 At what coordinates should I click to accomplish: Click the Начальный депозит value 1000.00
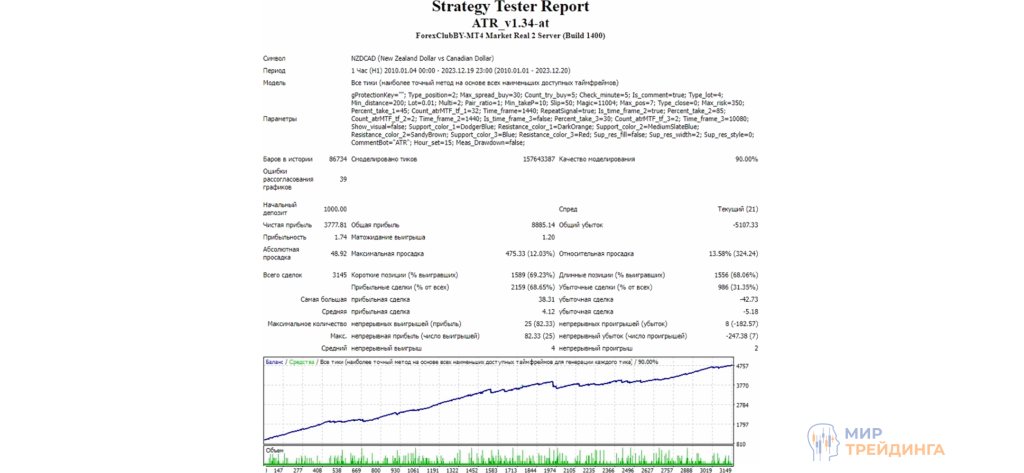tap(335, 209)
